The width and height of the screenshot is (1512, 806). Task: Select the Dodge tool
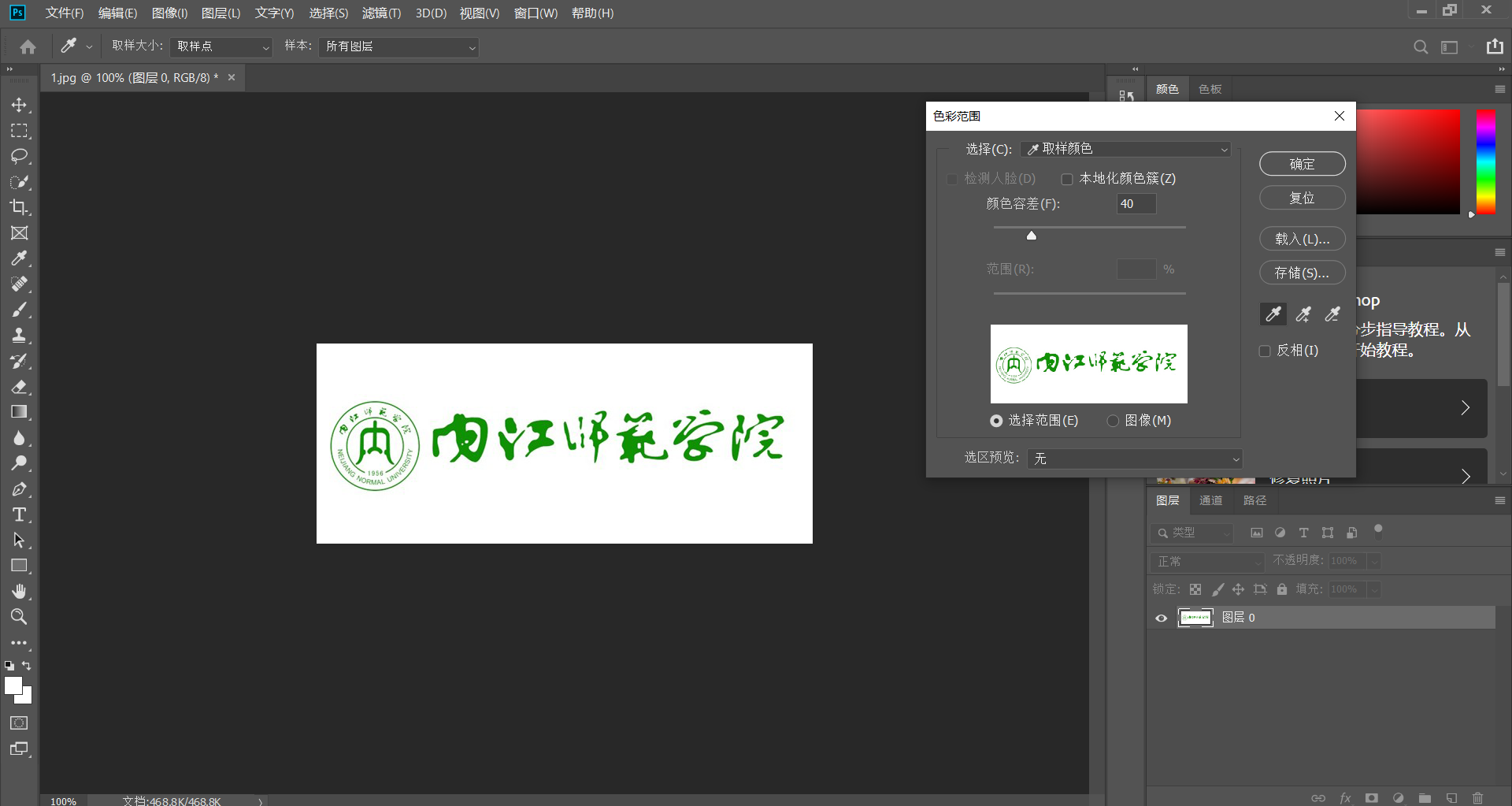click(x=19, y=463)
